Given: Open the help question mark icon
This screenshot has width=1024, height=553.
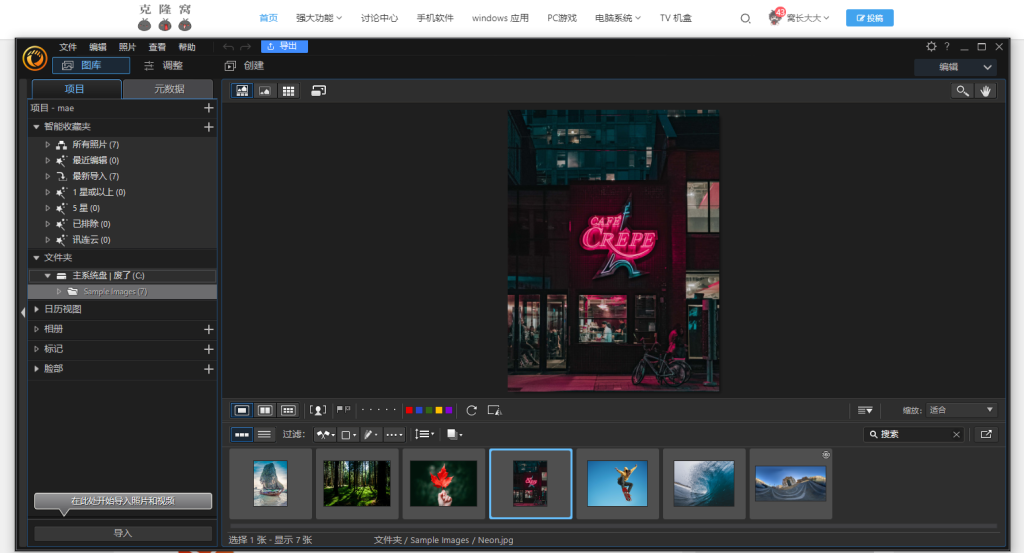Looking at the screenshot, I should click(947, 46).
